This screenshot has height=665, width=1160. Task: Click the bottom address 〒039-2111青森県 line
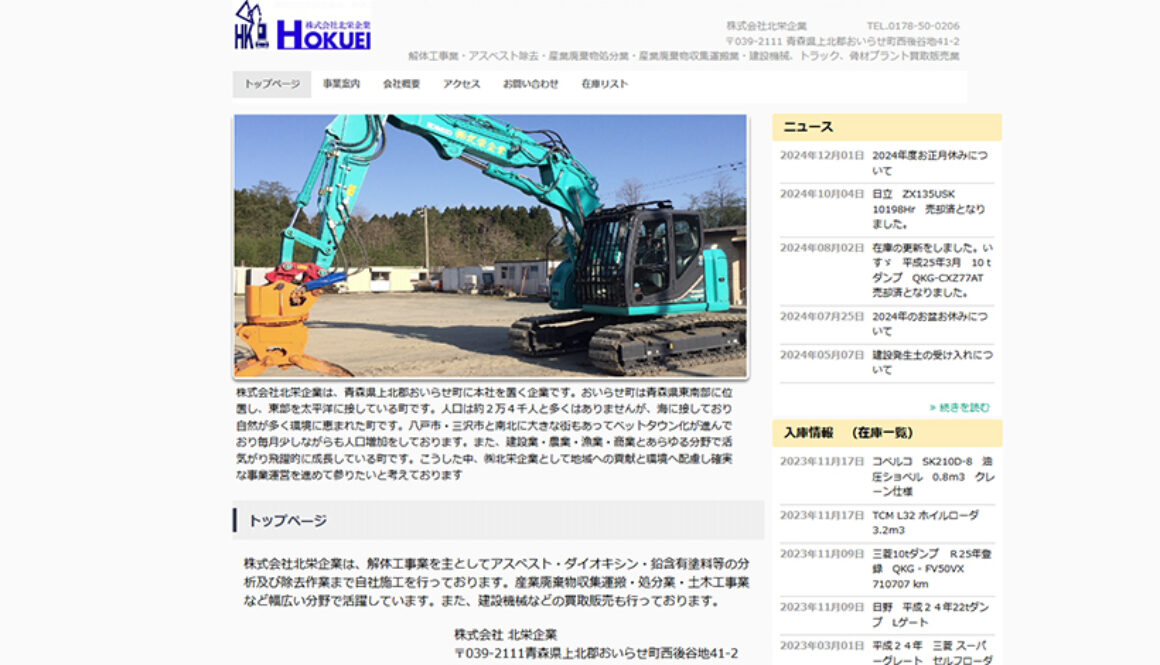pyautogui.click(x=596, y=654)
